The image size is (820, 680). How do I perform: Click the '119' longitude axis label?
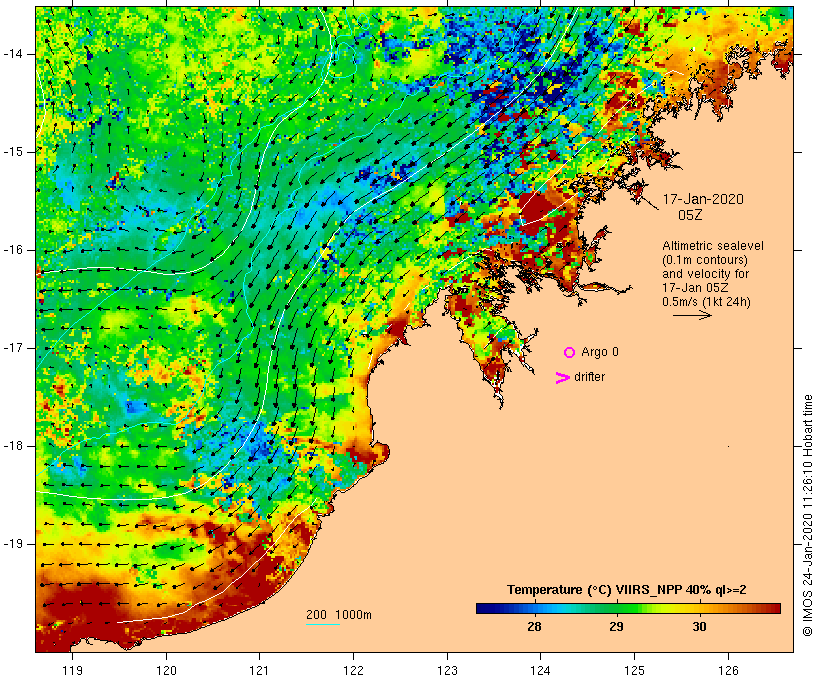pos(73,670)
